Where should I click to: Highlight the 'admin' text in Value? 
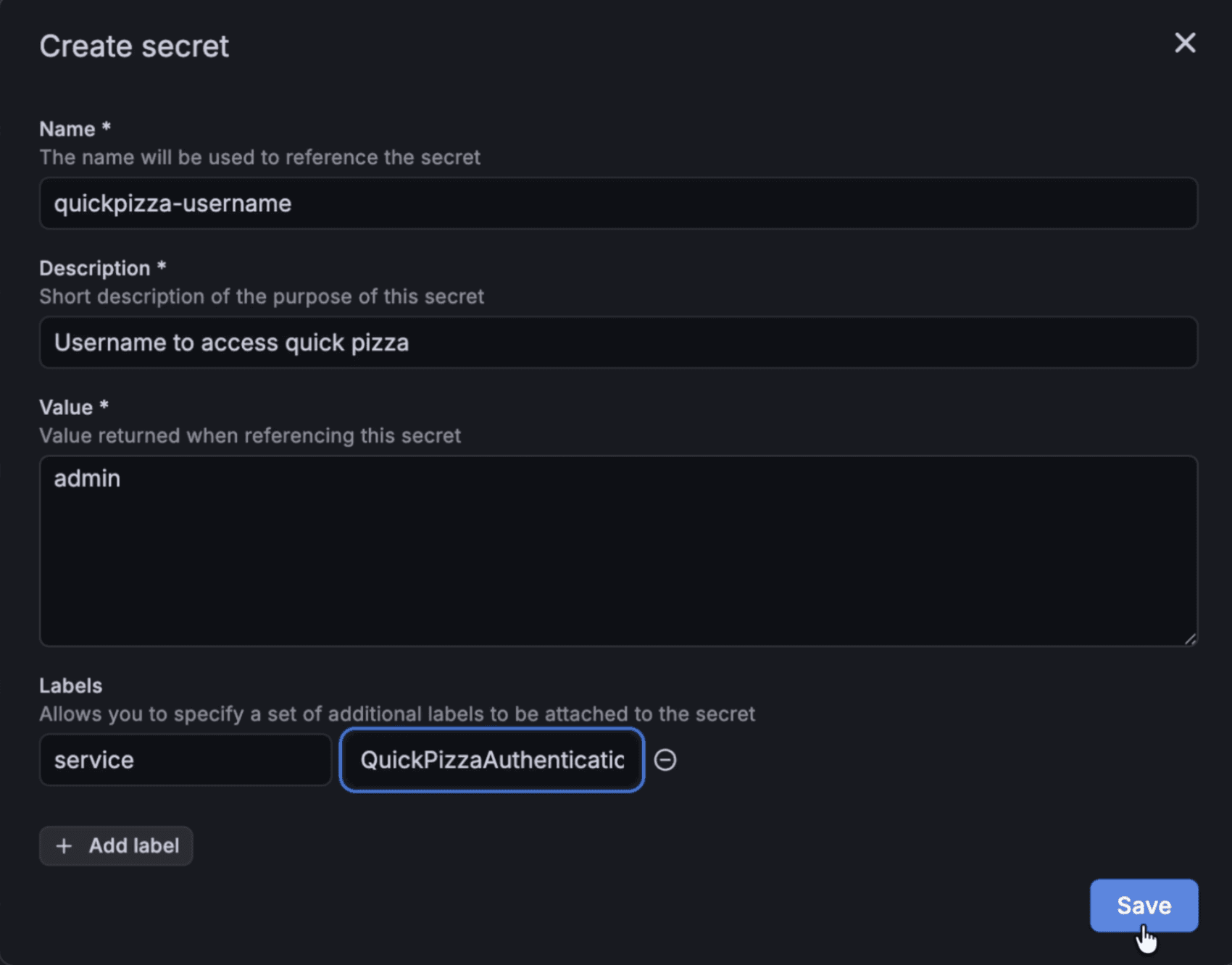[87, 478]
